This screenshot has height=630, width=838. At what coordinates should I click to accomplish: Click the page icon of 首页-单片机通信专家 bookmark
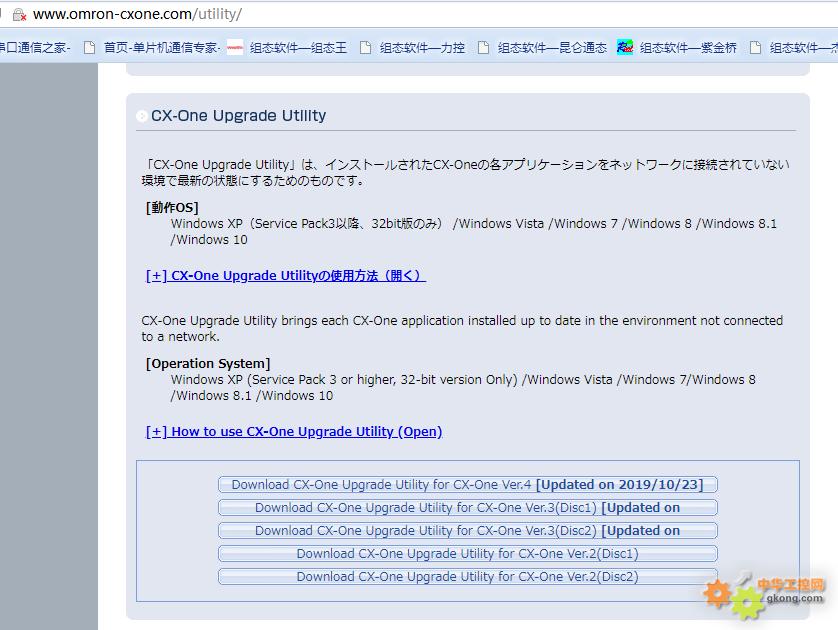pyautogui.click(x=89, y=48)
